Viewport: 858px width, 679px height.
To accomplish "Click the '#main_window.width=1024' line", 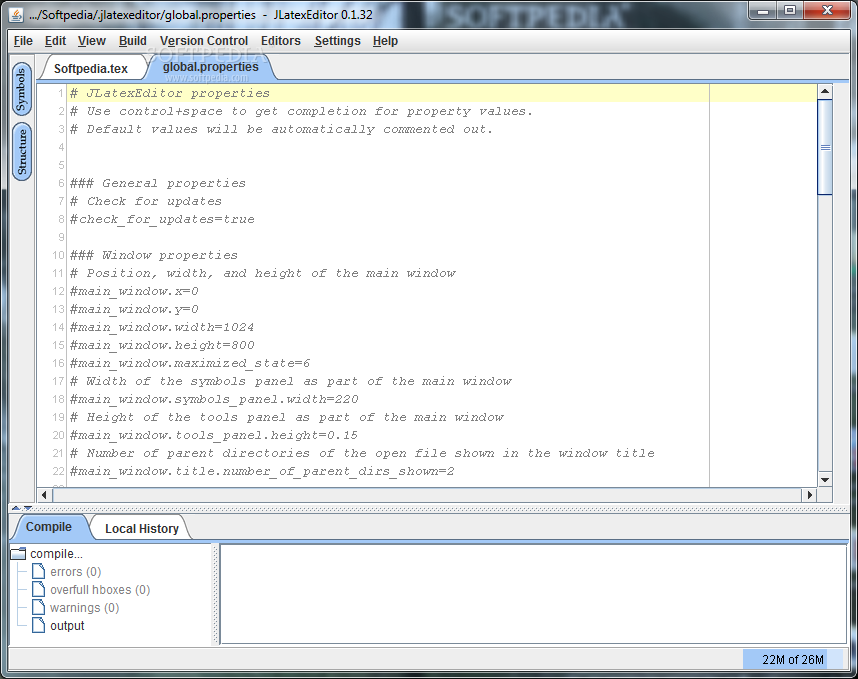I will point(162,327).
